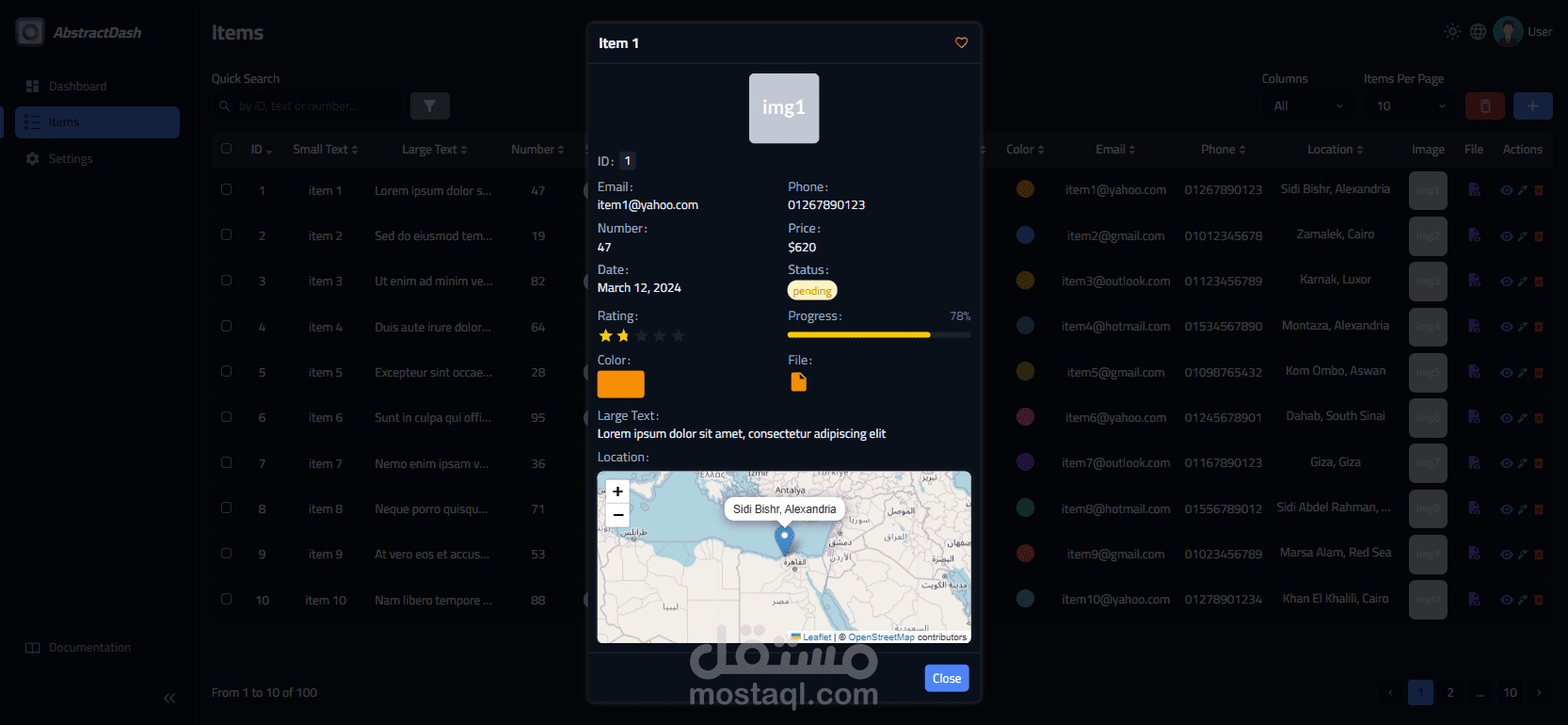1568x725 pixels.
Task: Click the filter funnel button
Action: (429, 106)
